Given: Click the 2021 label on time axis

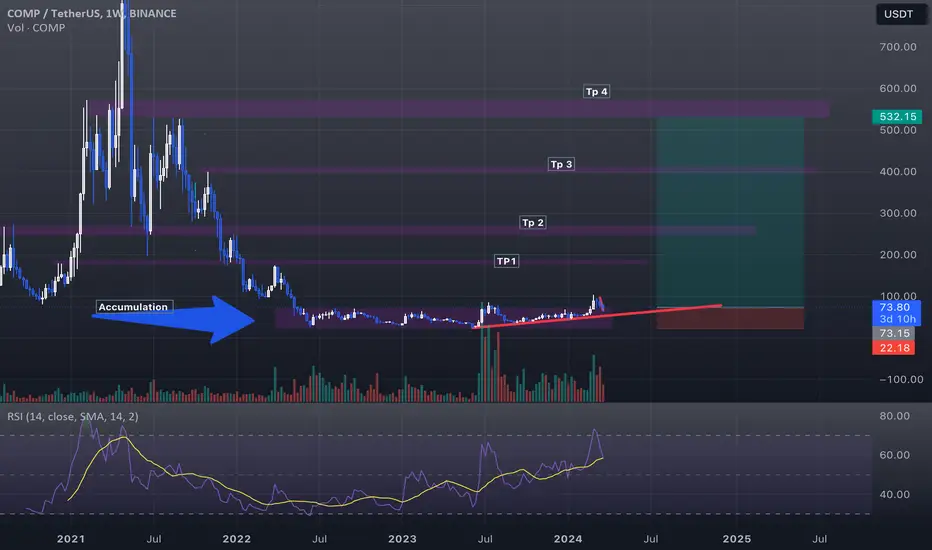Looking at the screenshot, I should (x=71, y=539).
